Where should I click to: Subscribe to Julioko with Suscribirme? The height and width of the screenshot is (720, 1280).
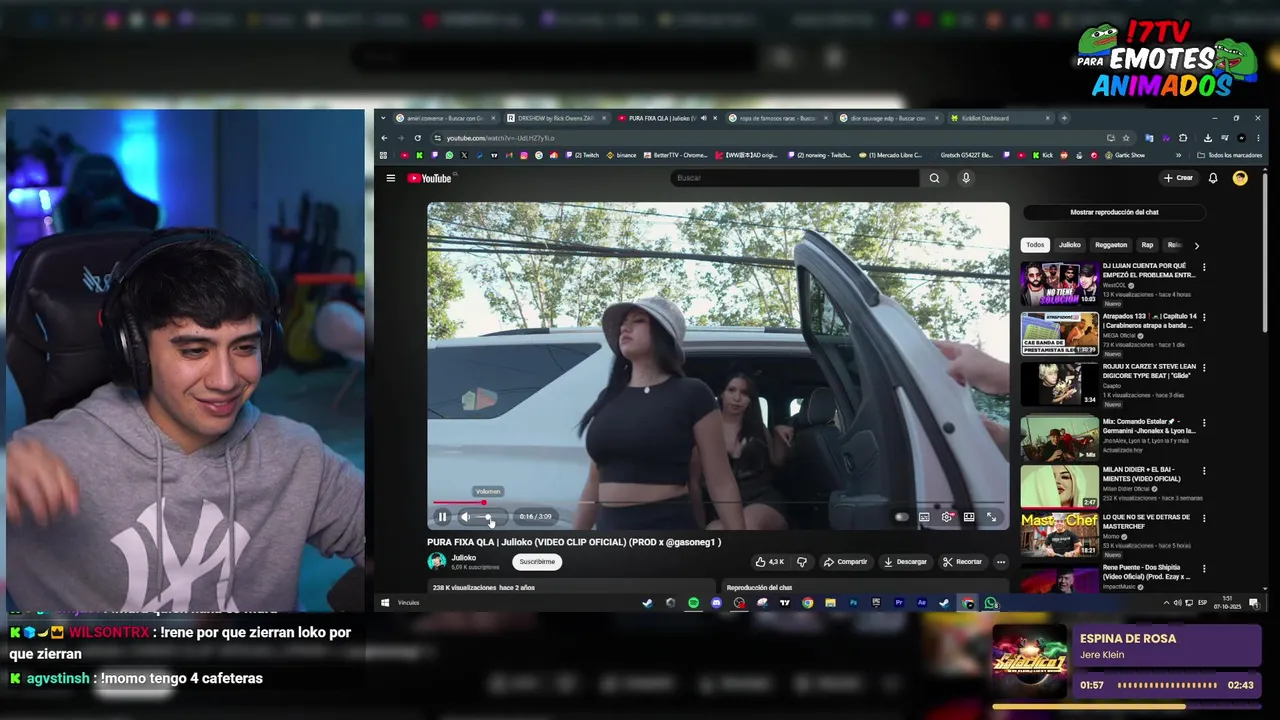coord(537,562)
